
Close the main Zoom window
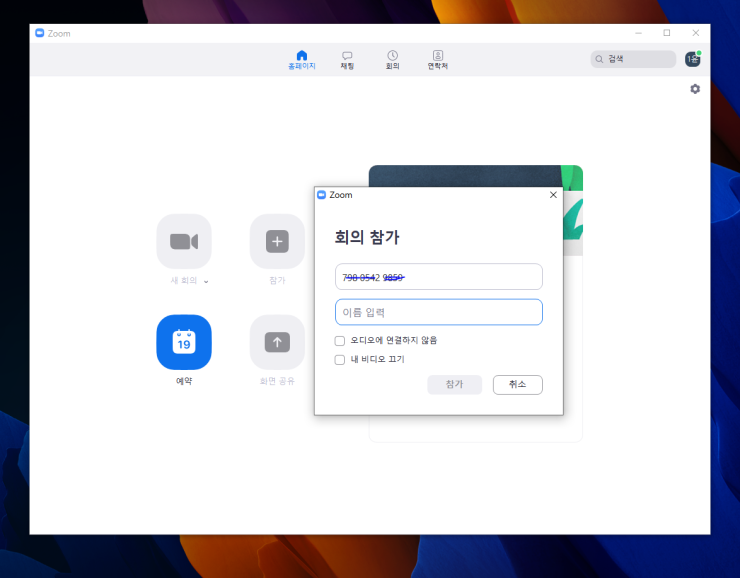(696, 33)
